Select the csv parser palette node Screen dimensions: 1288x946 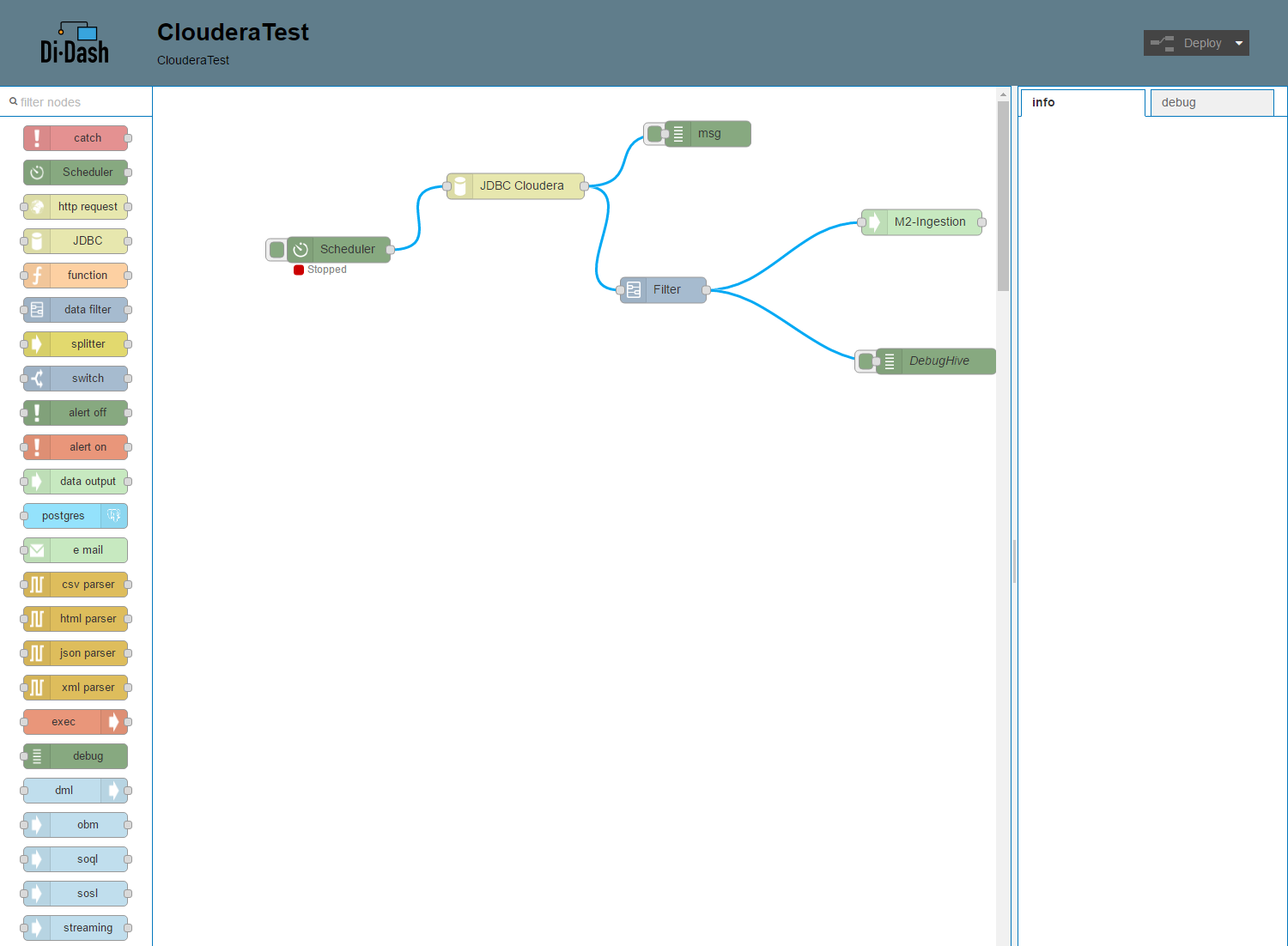[76, 585]
